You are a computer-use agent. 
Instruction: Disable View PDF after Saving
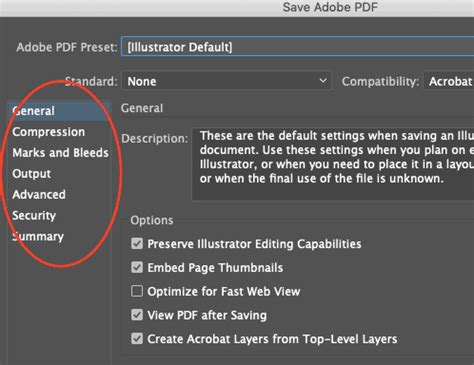137,315
